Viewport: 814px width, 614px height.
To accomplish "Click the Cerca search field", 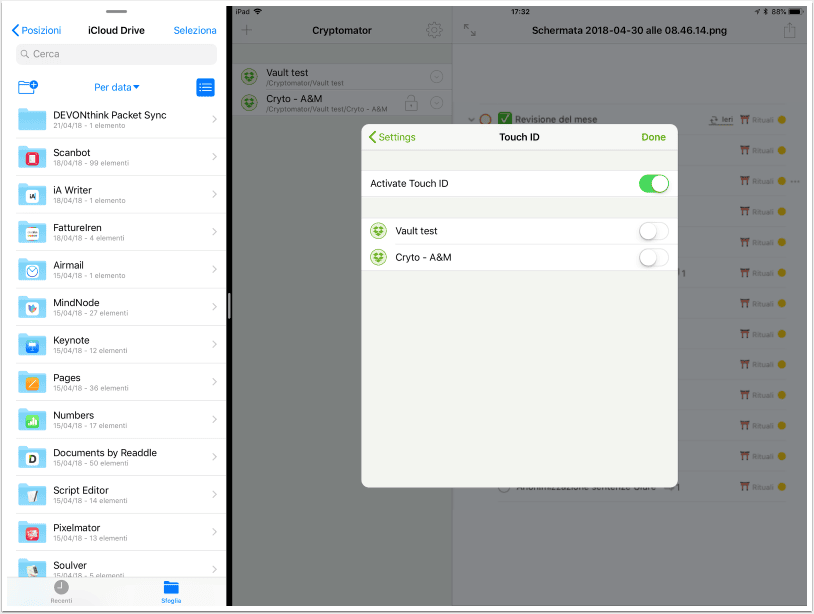I will (116, 54).
